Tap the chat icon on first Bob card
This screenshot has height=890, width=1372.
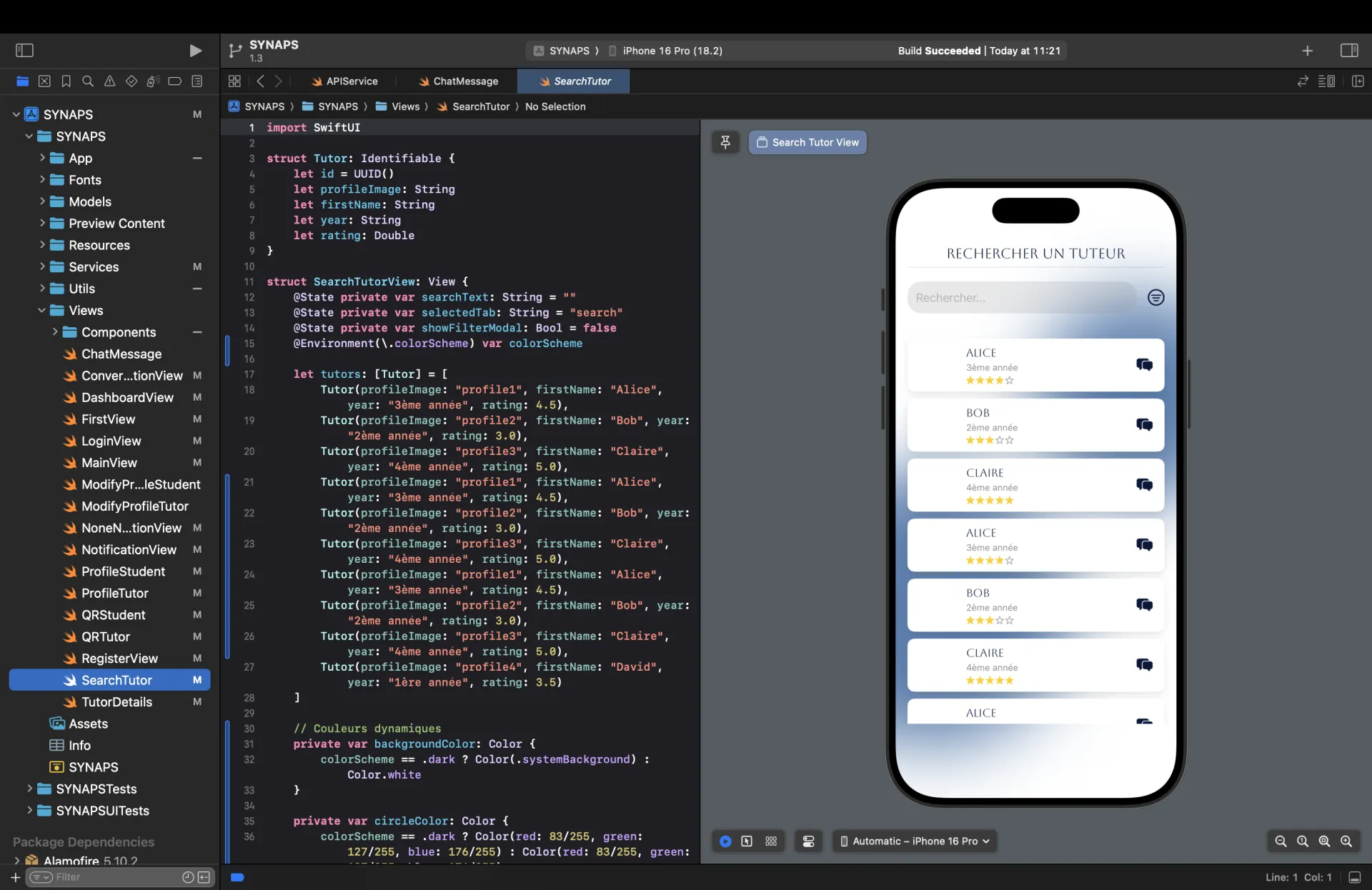tap(1144, 425)
